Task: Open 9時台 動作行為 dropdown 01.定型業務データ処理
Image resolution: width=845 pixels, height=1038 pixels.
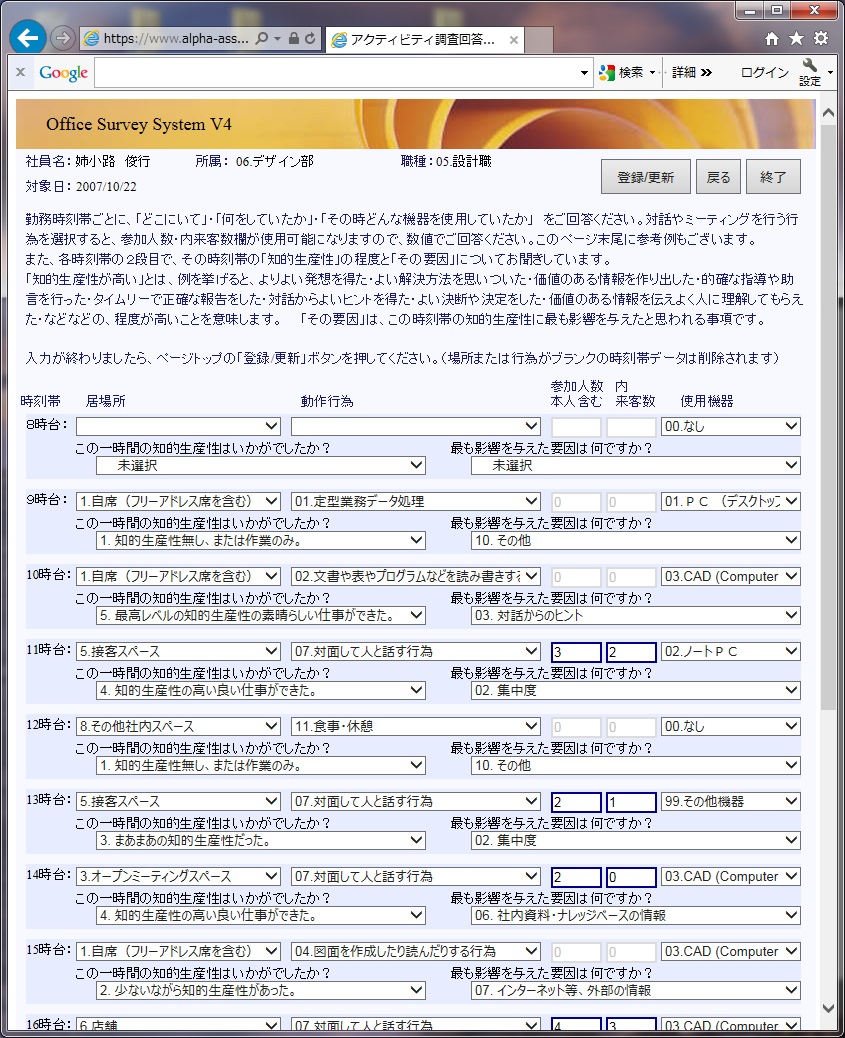Action: point(416,501)
